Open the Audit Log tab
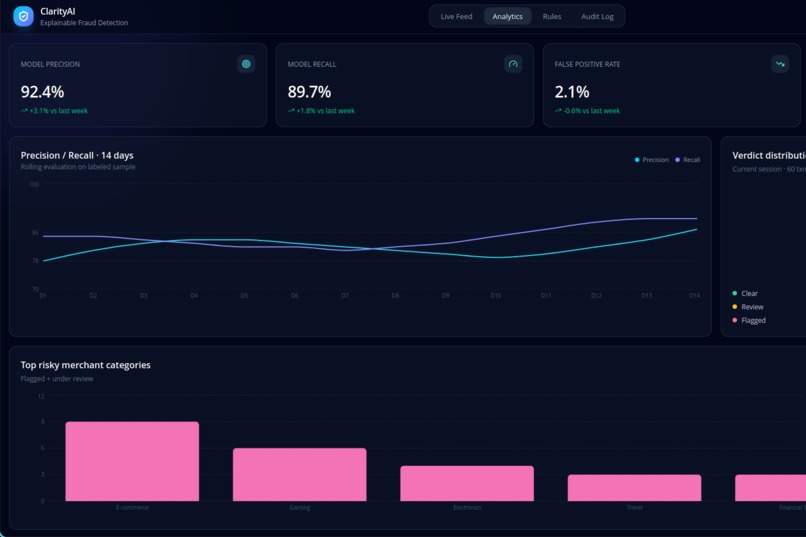Image resolution: width=806 pixels, height=537 pixels. [x=597, y=16]
